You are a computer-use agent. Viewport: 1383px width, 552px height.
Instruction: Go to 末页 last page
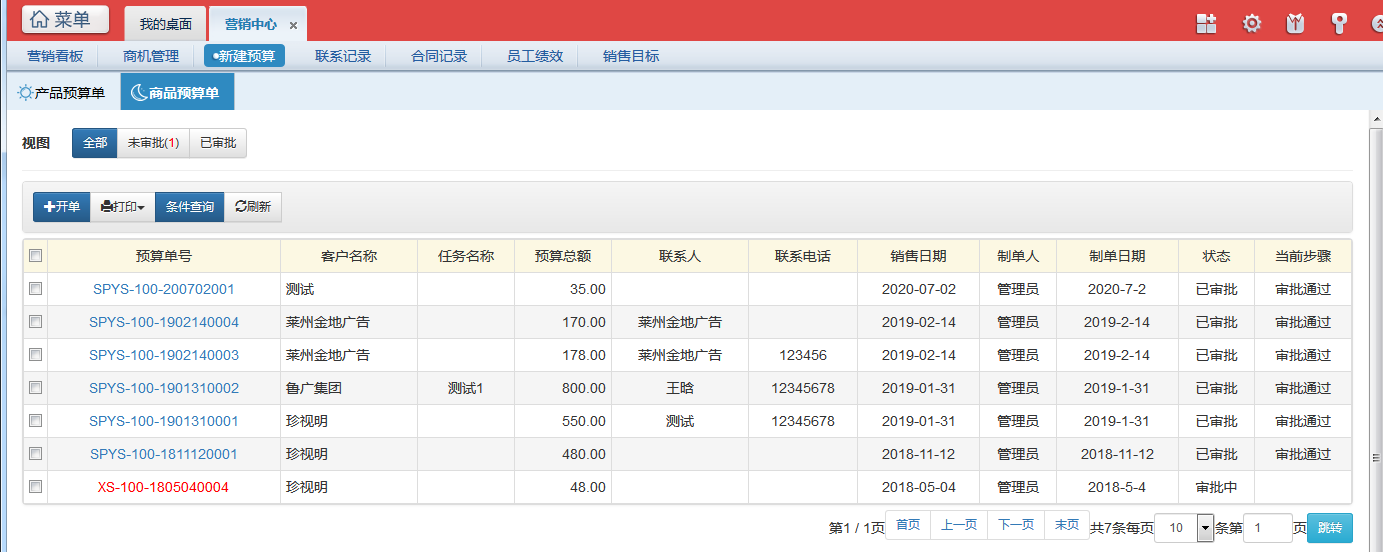click(1067, 525)
